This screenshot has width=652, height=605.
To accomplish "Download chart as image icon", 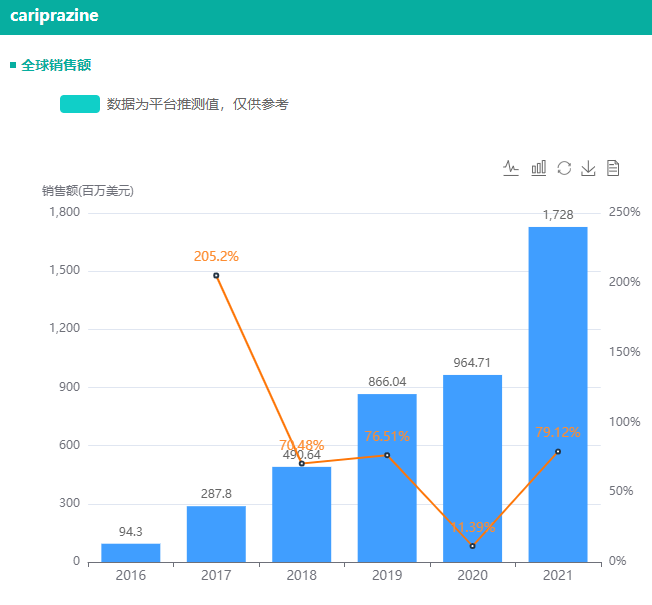I will [589, 168].
